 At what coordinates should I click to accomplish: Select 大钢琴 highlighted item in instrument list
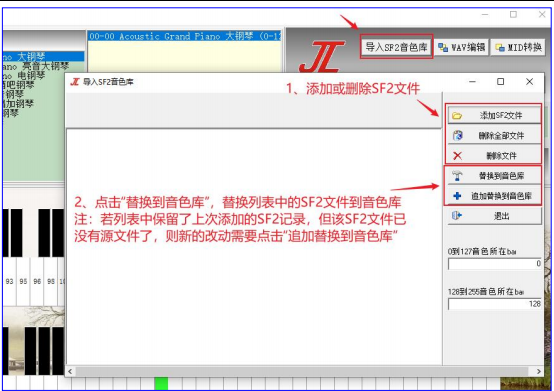[x=43, y=56]
